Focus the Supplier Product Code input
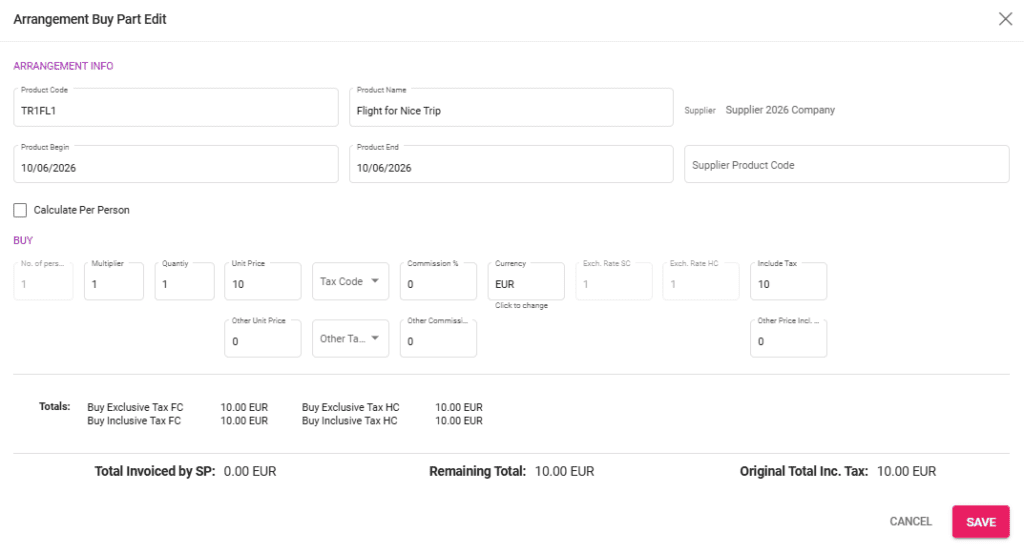Screen dimensions: 1024x554 pyautogui.click(x=846, y=165)
